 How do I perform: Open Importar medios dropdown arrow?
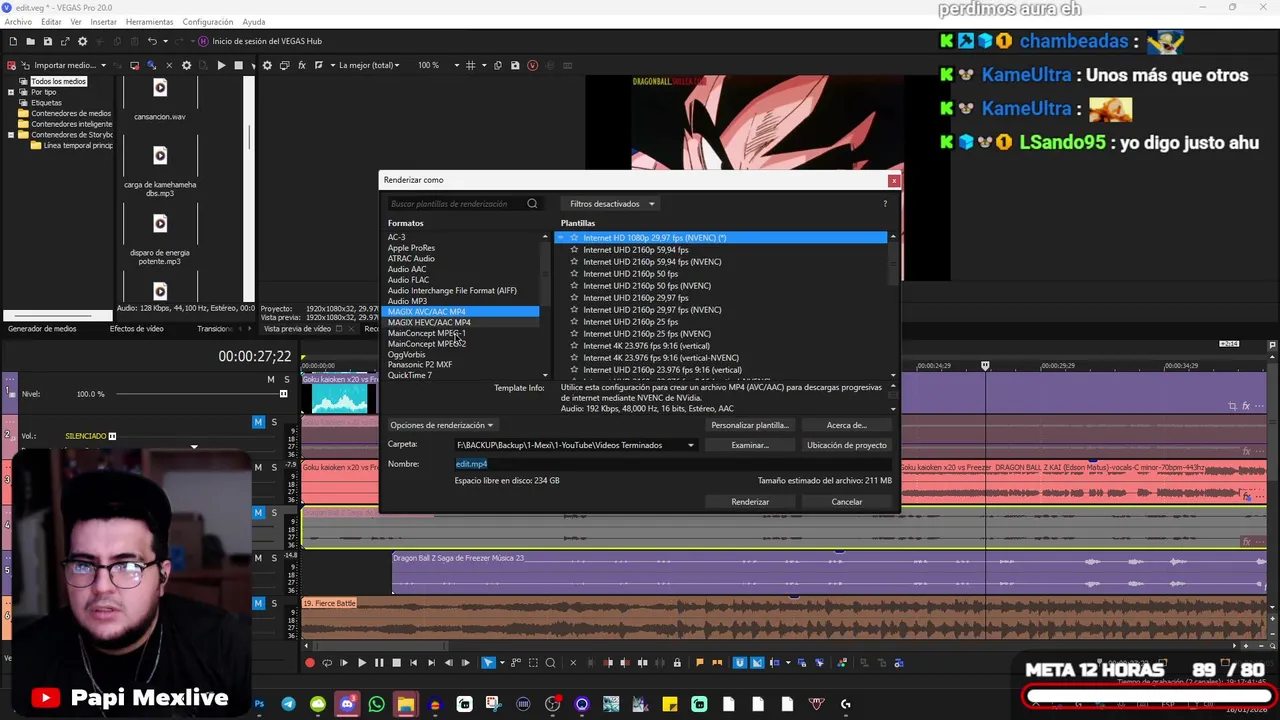point(103,65)
